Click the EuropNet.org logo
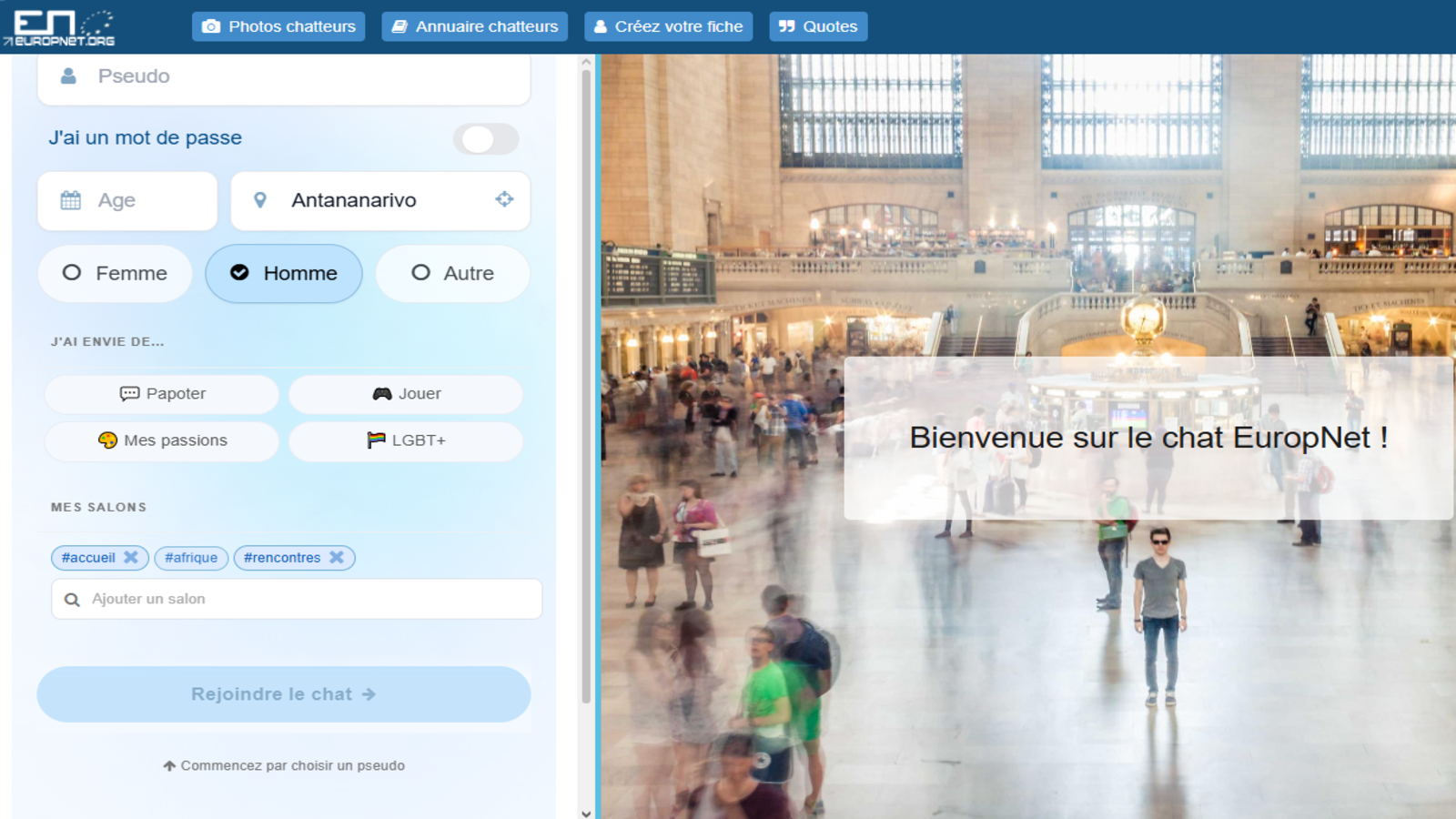Image resolution: width=1456 pixels, height=819 pixels. pyautogui.click(x=59, y=27)
